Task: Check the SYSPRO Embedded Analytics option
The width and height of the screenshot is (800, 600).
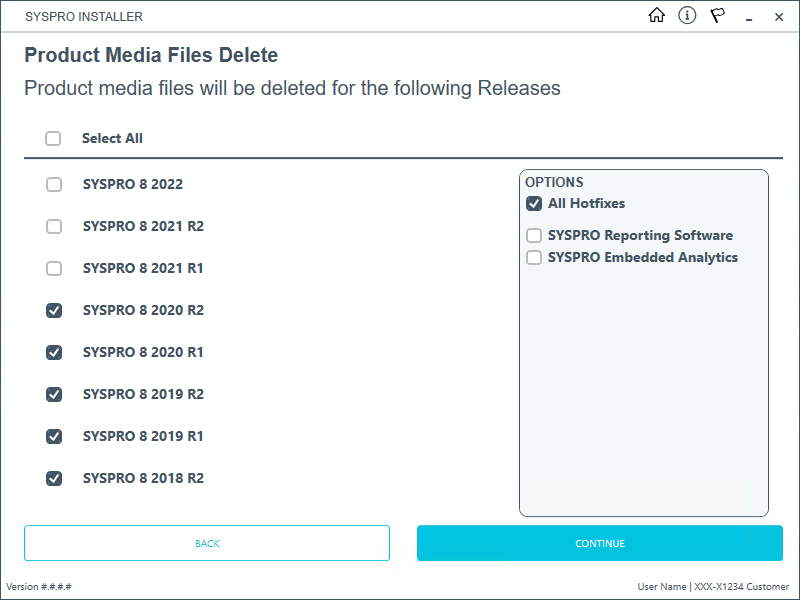Action: coord(534,258)
